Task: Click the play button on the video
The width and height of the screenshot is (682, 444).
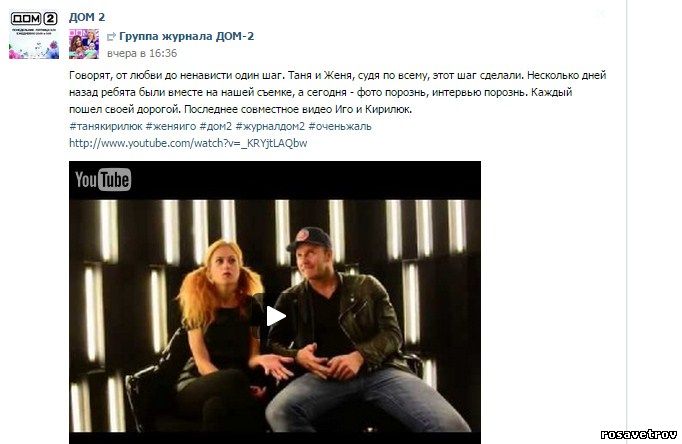Action: [x=276, y=316]
